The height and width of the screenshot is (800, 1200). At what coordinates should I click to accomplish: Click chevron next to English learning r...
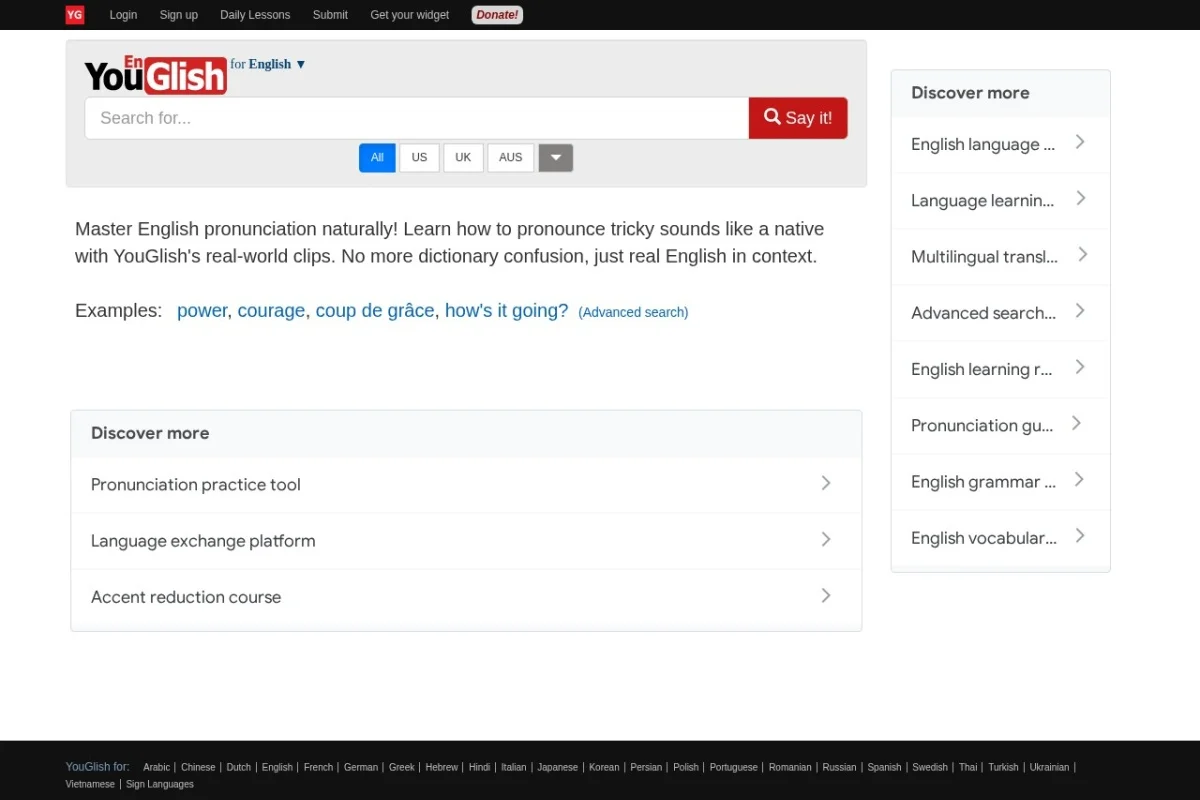pyautogui.click(x=1080, y=367)
